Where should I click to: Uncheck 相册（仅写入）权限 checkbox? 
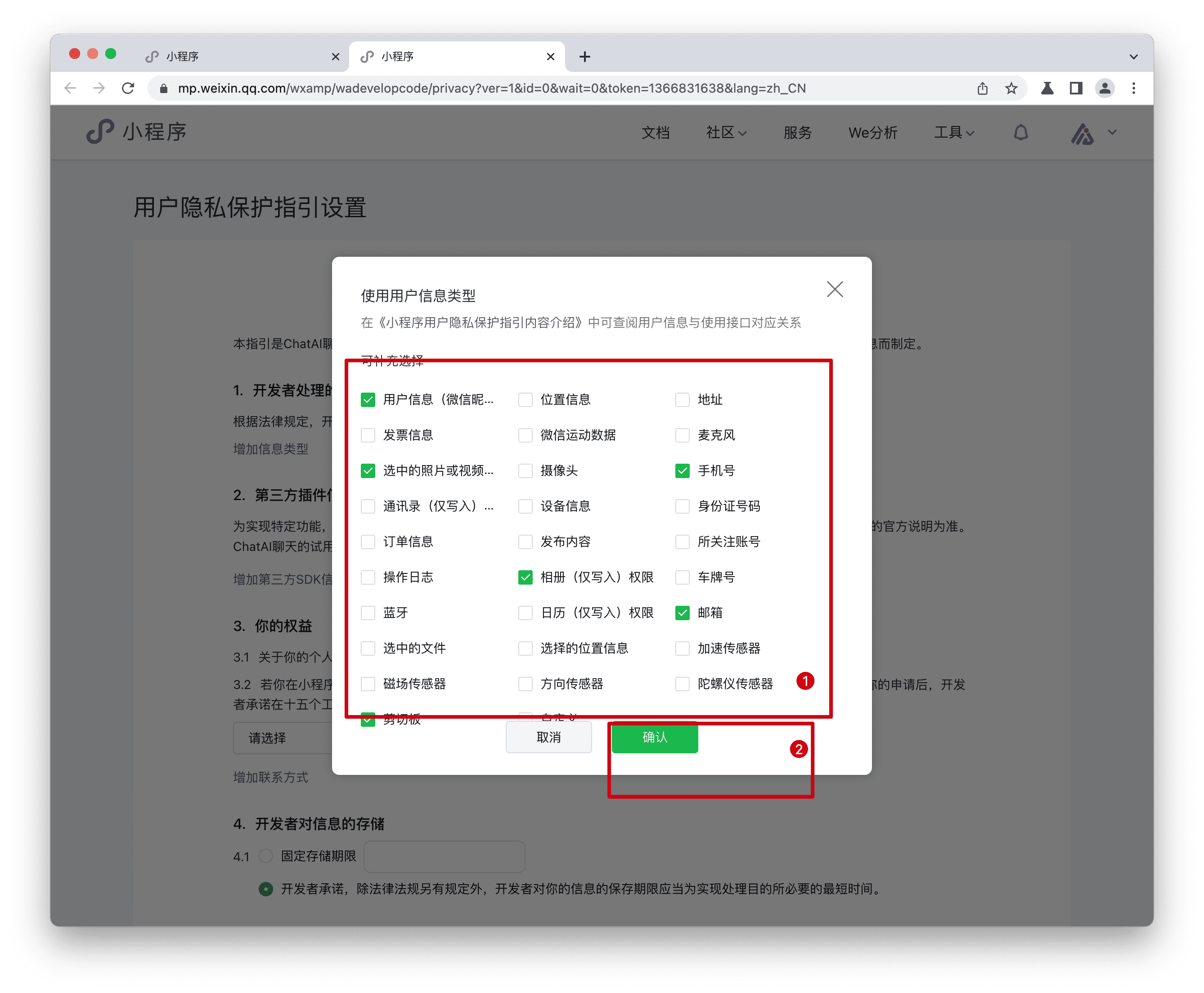click(526, 577)
